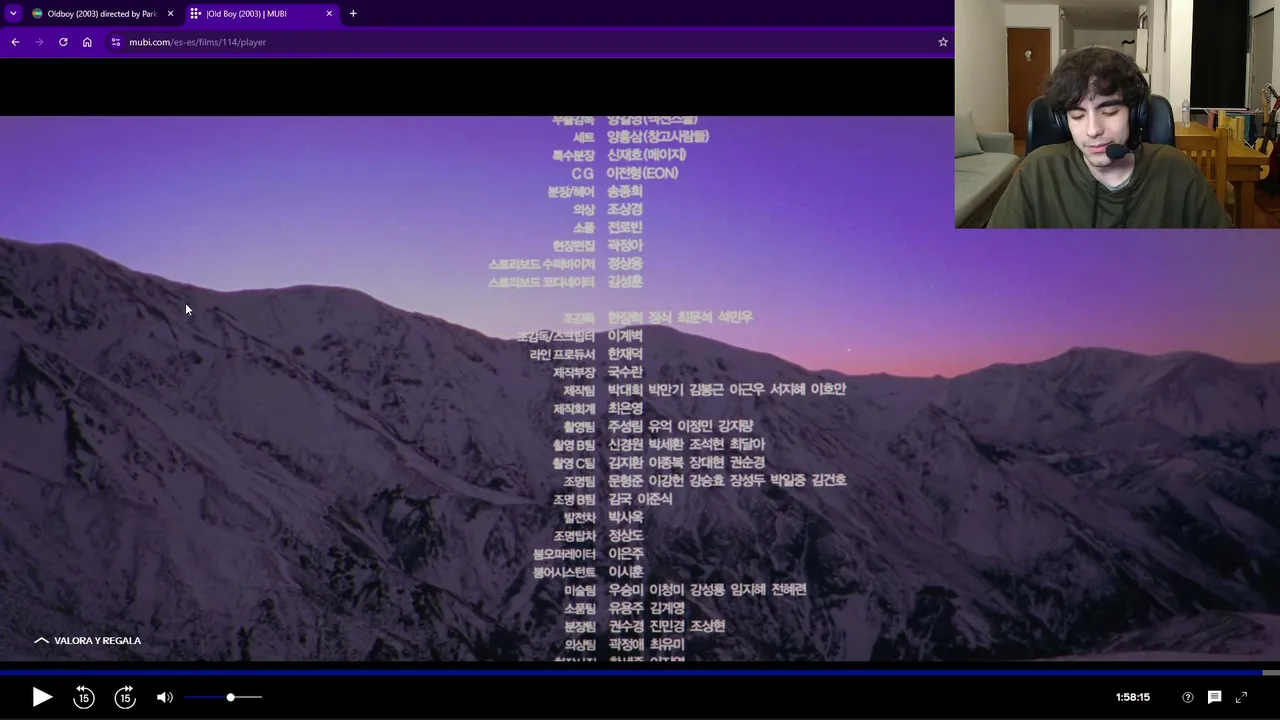The image size is (1280, 720).
Task: Close the Old Boy MUBI tab
Action: (329, 14)
